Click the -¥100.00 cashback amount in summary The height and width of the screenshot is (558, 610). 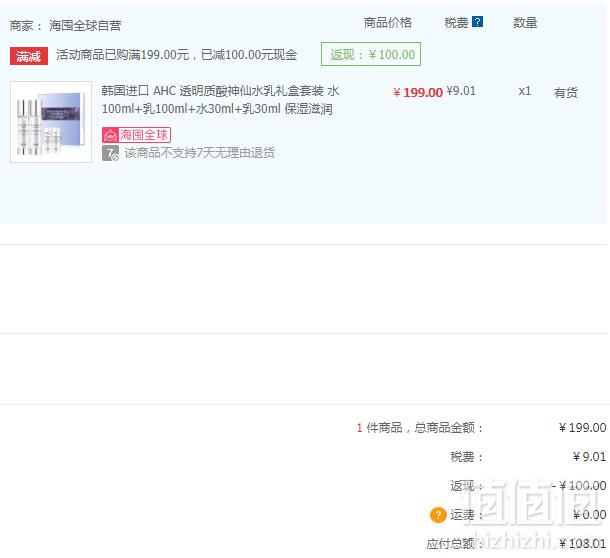point(579,486)
